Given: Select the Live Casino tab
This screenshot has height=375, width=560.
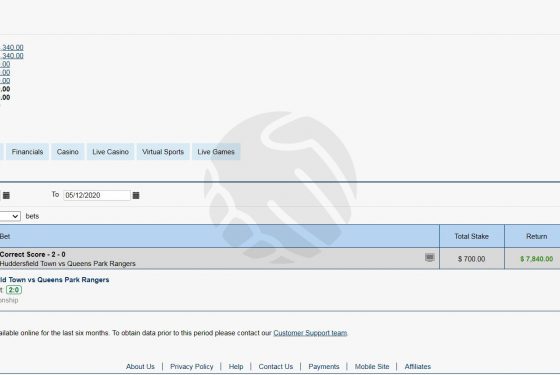Looking at the screenshot, I should [x=110, y=152].
